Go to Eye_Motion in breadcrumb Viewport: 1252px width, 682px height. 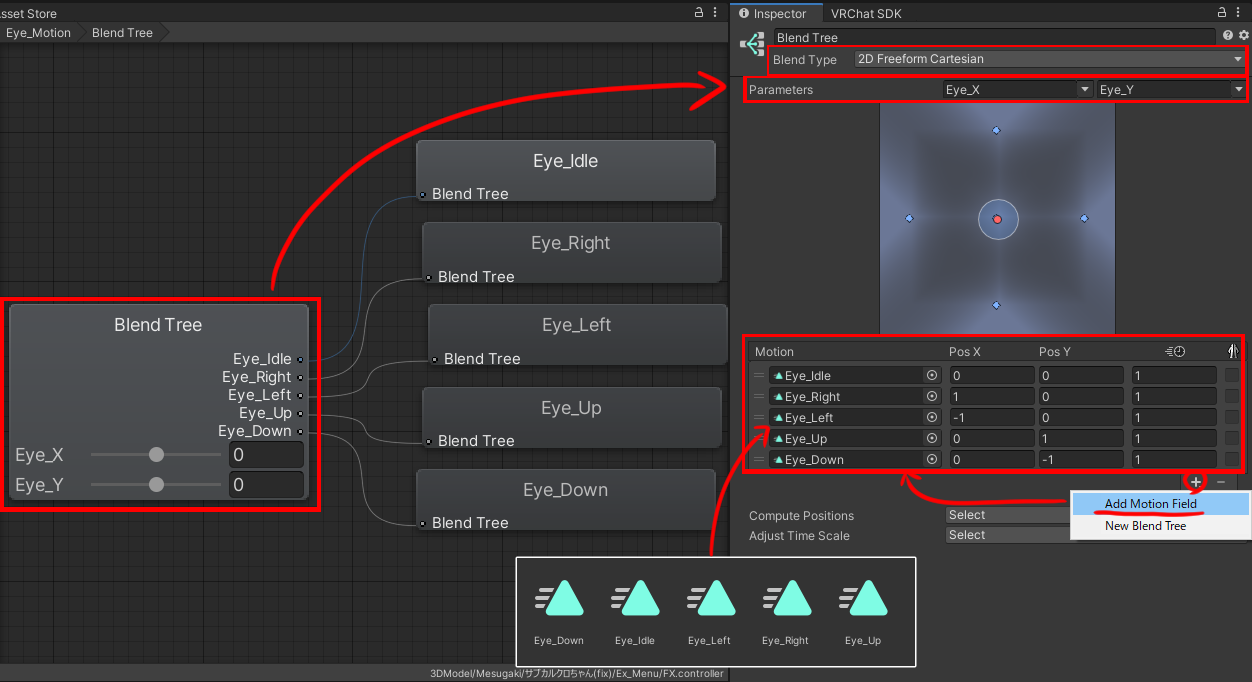(38, 33)
